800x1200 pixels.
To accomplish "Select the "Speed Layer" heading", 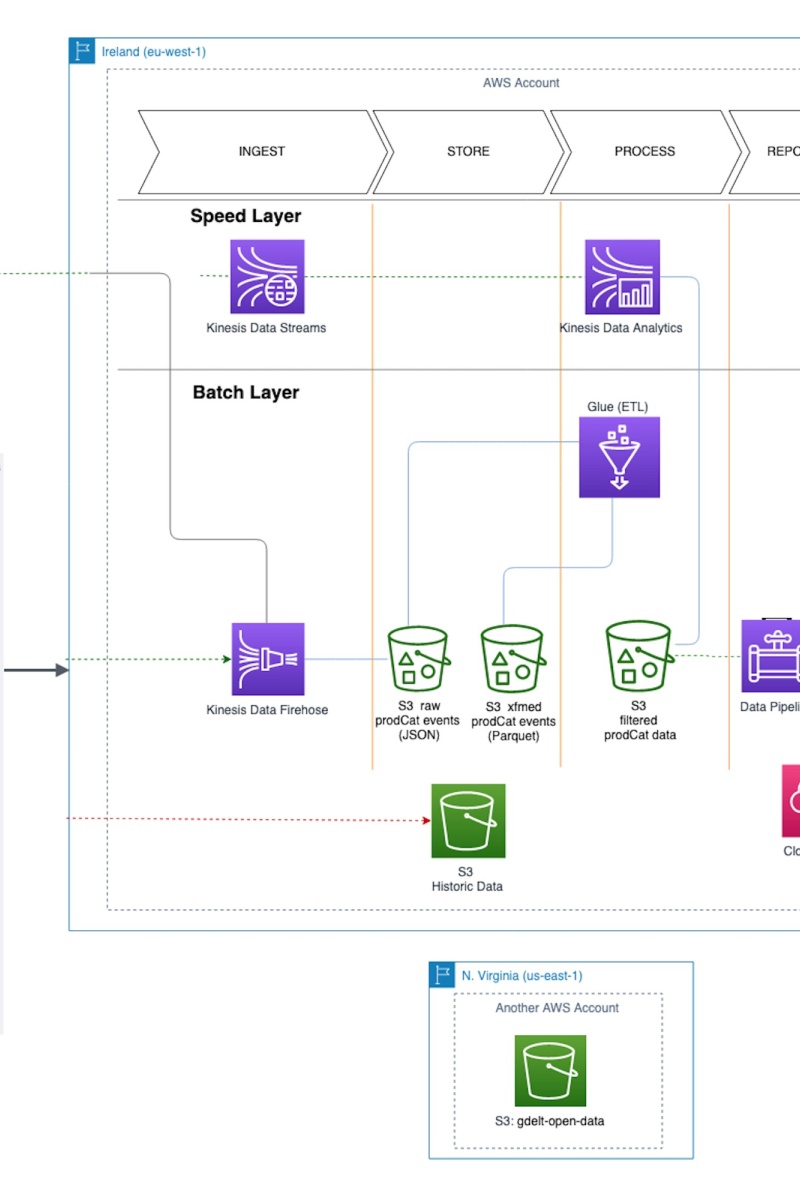I will 246,216.
